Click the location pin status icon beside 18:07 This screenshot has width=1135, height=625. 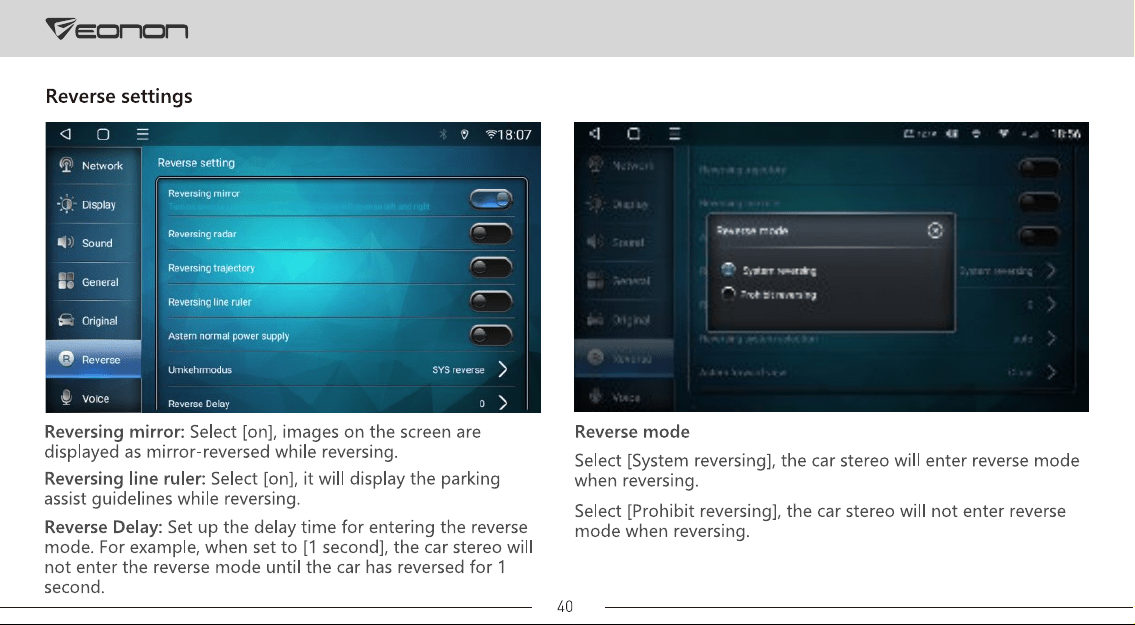click(x=465, y=134)
